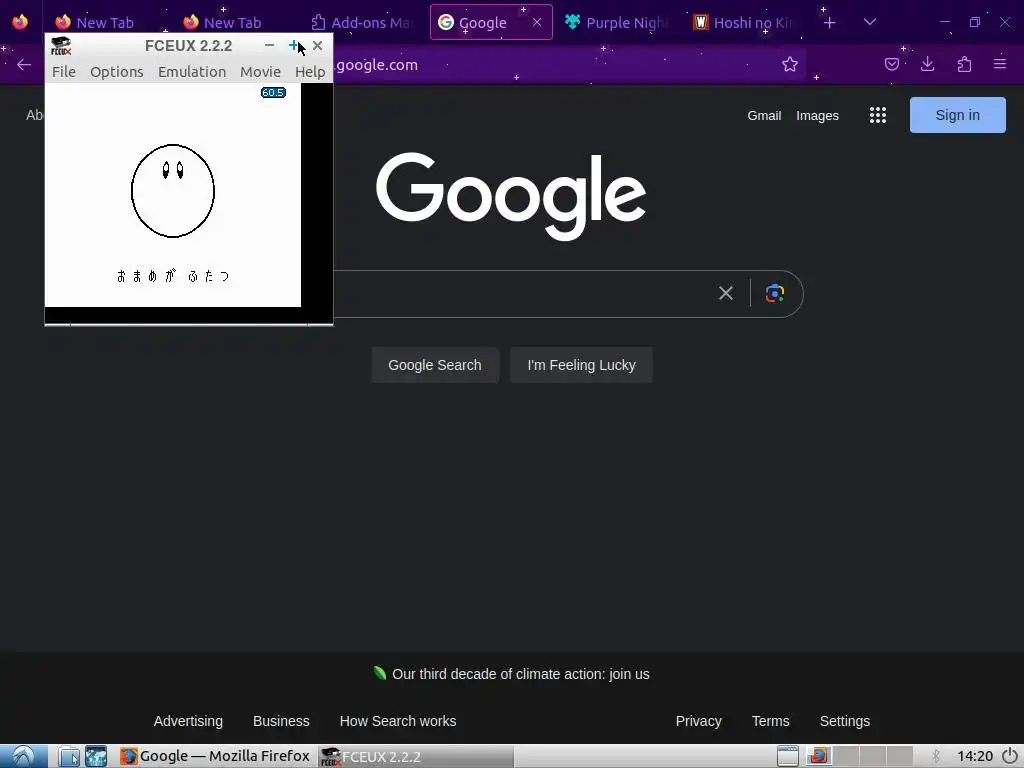Click inside the Google search field
The width and height of the screenshot is (1024, 768).
(522, 293)
